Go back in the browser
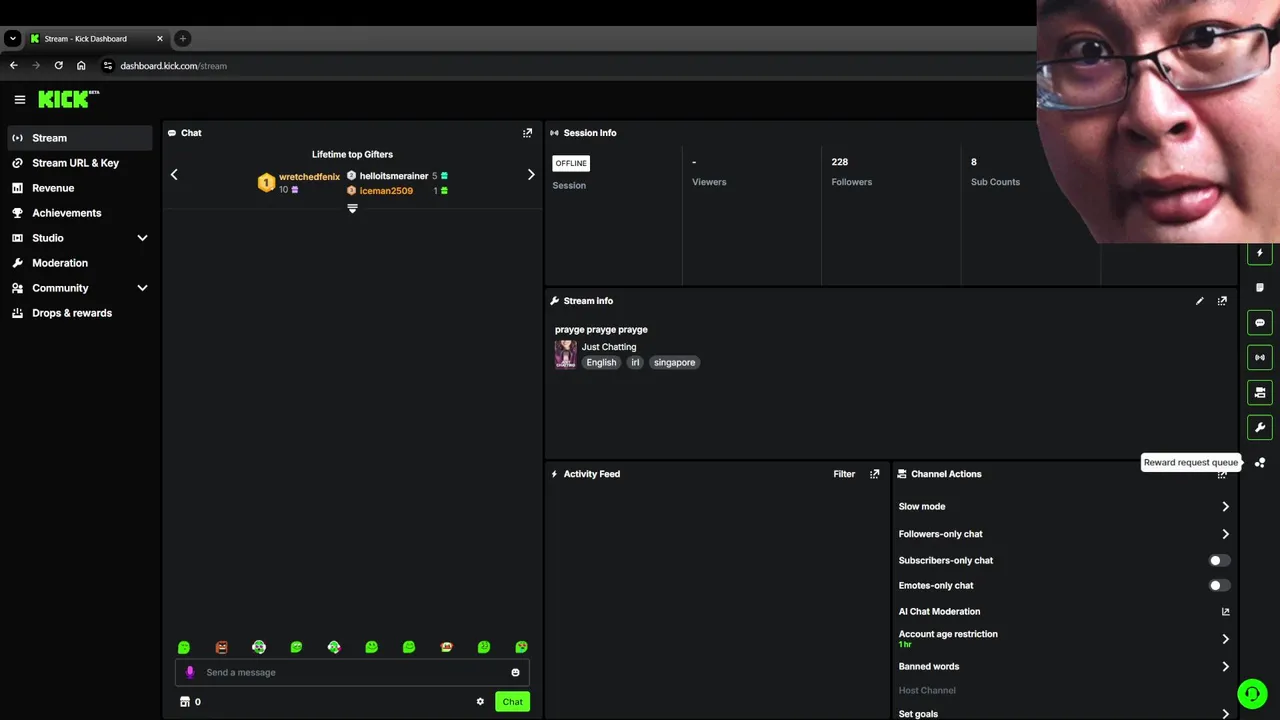The width and height of the screenshot is (1280, 720). 13,66
